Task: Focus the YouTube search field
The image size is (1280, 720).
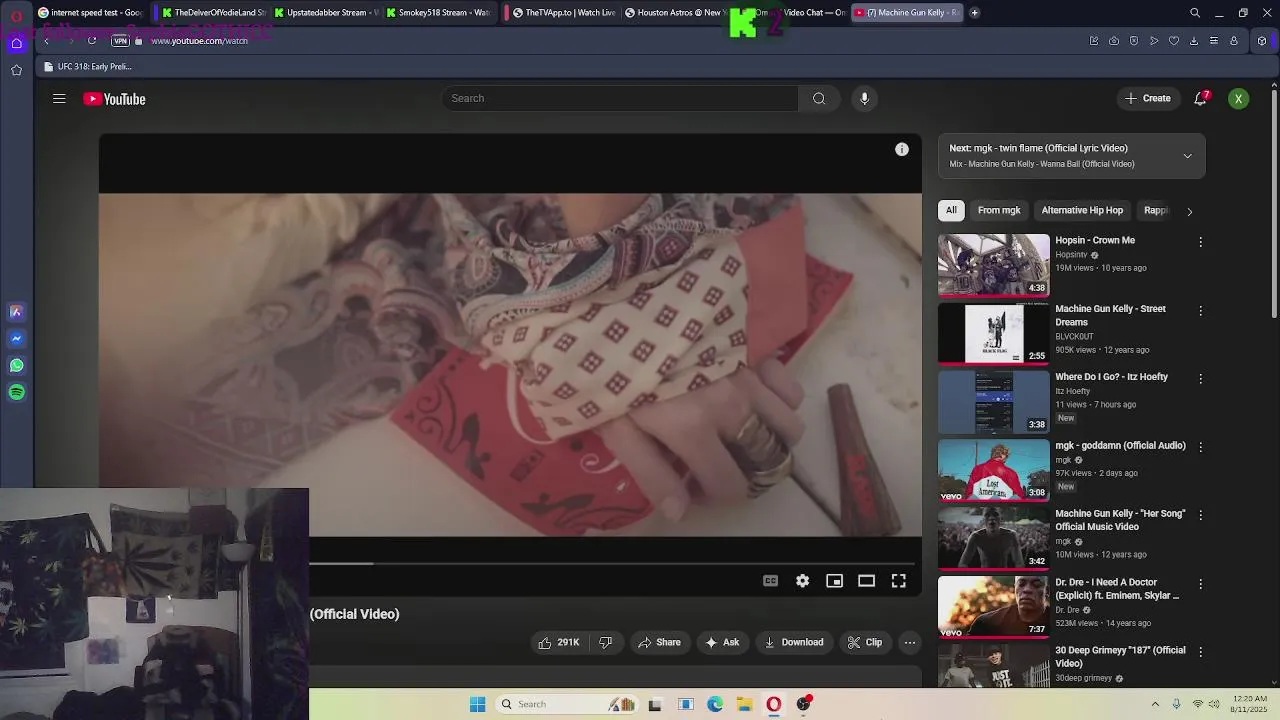Action: [620, 98]
